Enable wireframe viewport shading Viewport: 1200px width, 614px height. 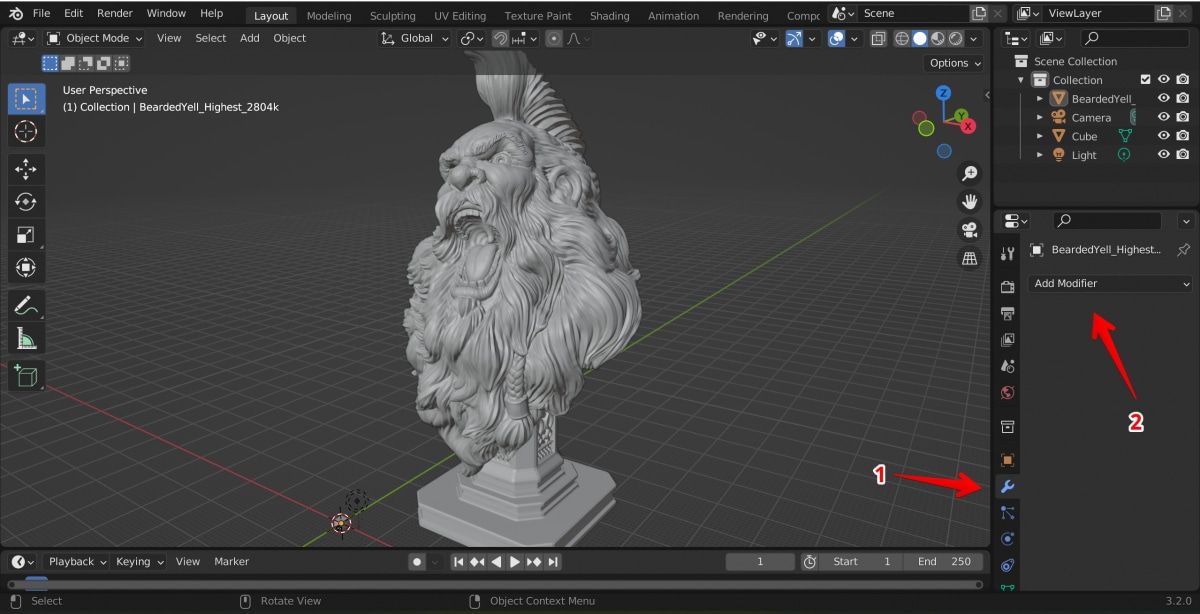pyautogui.click(x=903, y=38)
